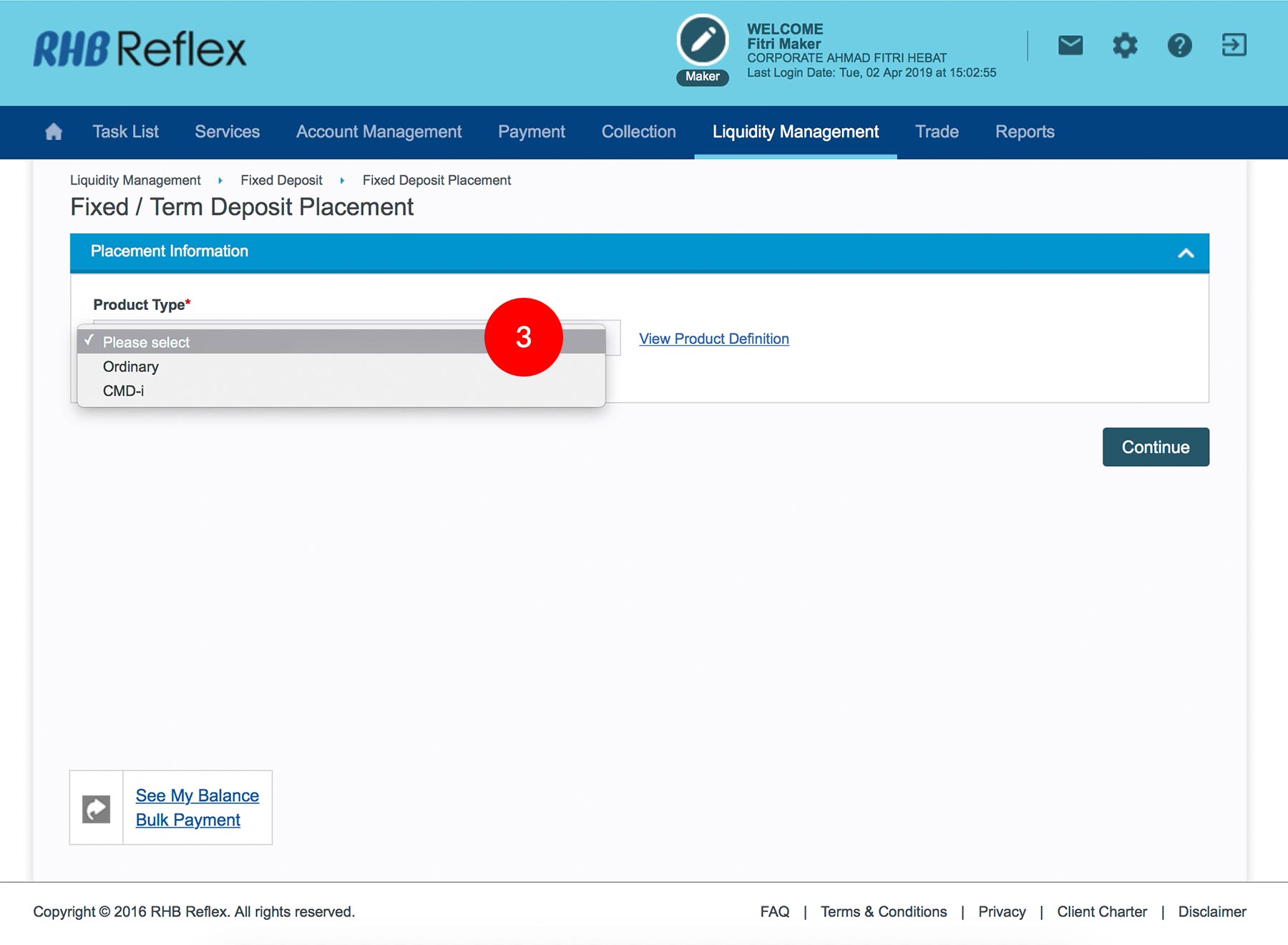Select Ordinary from Product Type dropdown
This screenshot has width=1288, height=945.
(131, 367)
